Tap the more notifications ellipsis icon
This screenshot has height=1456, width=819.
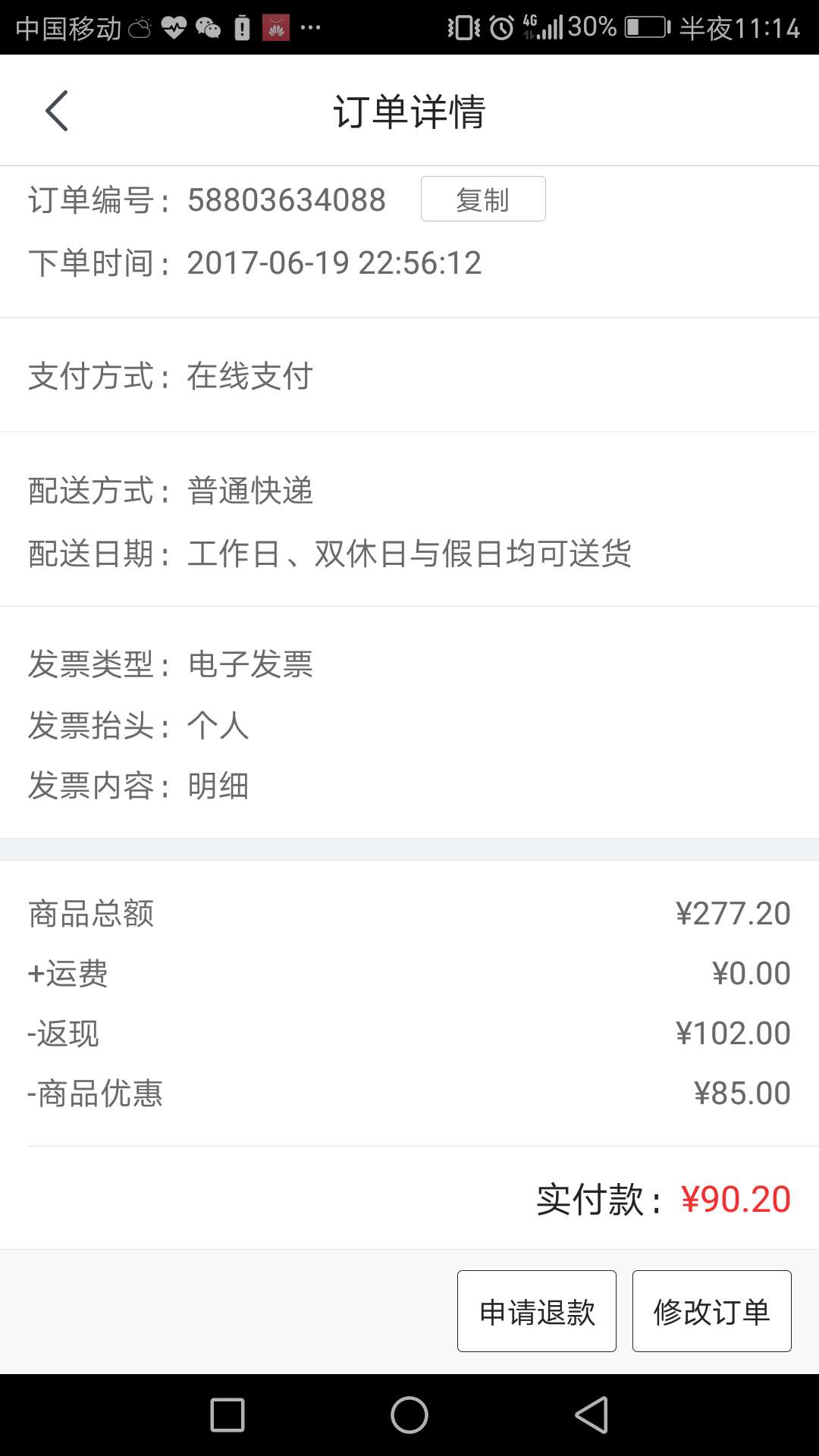tap(311, 28)
